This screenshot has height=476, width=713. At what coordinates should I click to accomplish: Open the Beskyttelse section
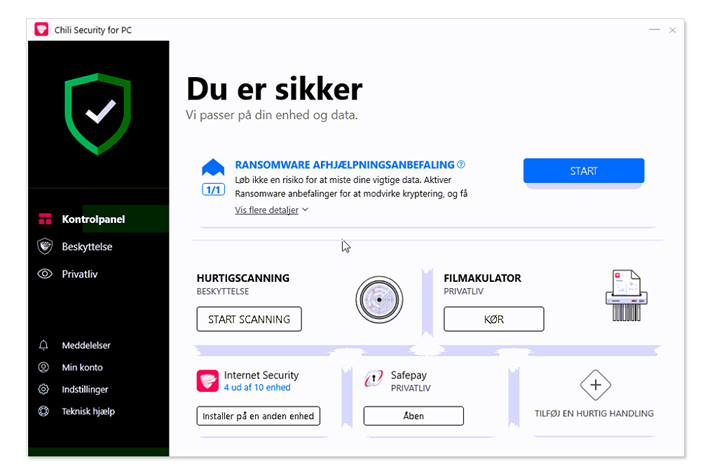[99, 246]
